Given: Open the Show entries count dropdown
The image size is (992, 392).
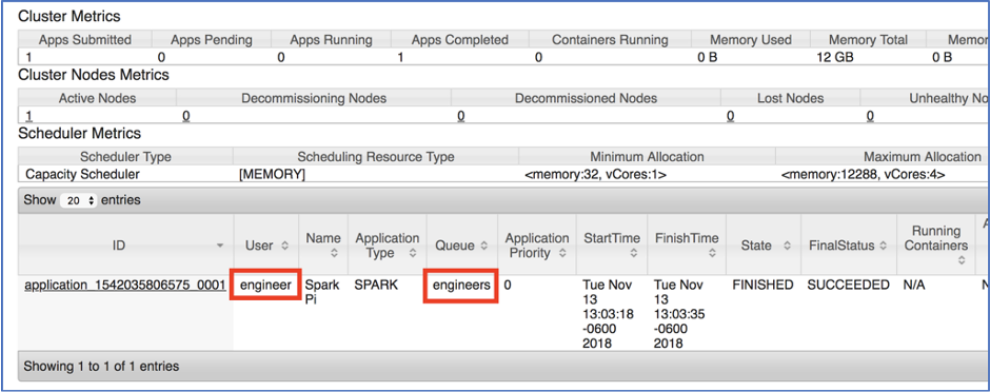Looking at the screenshot, I should pyautogui.click(x=79, y=200).
